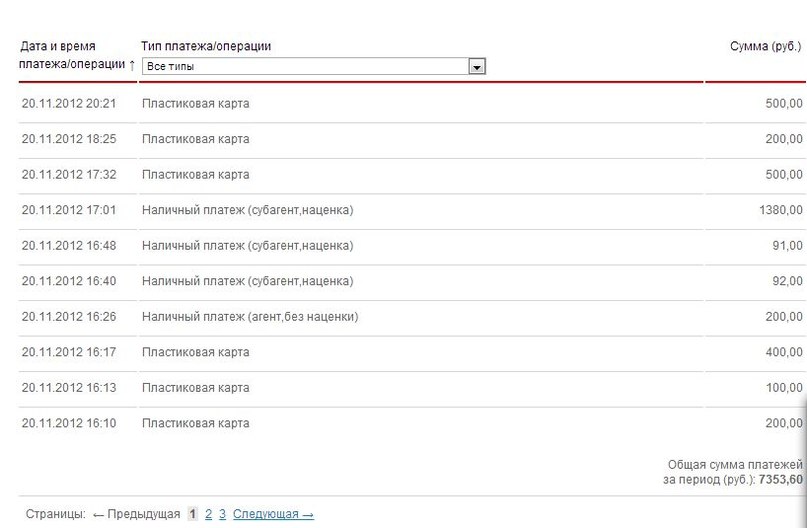Open the payment type dropdown arrow
This screenshot has width=807, height=528.
(477, 66)
